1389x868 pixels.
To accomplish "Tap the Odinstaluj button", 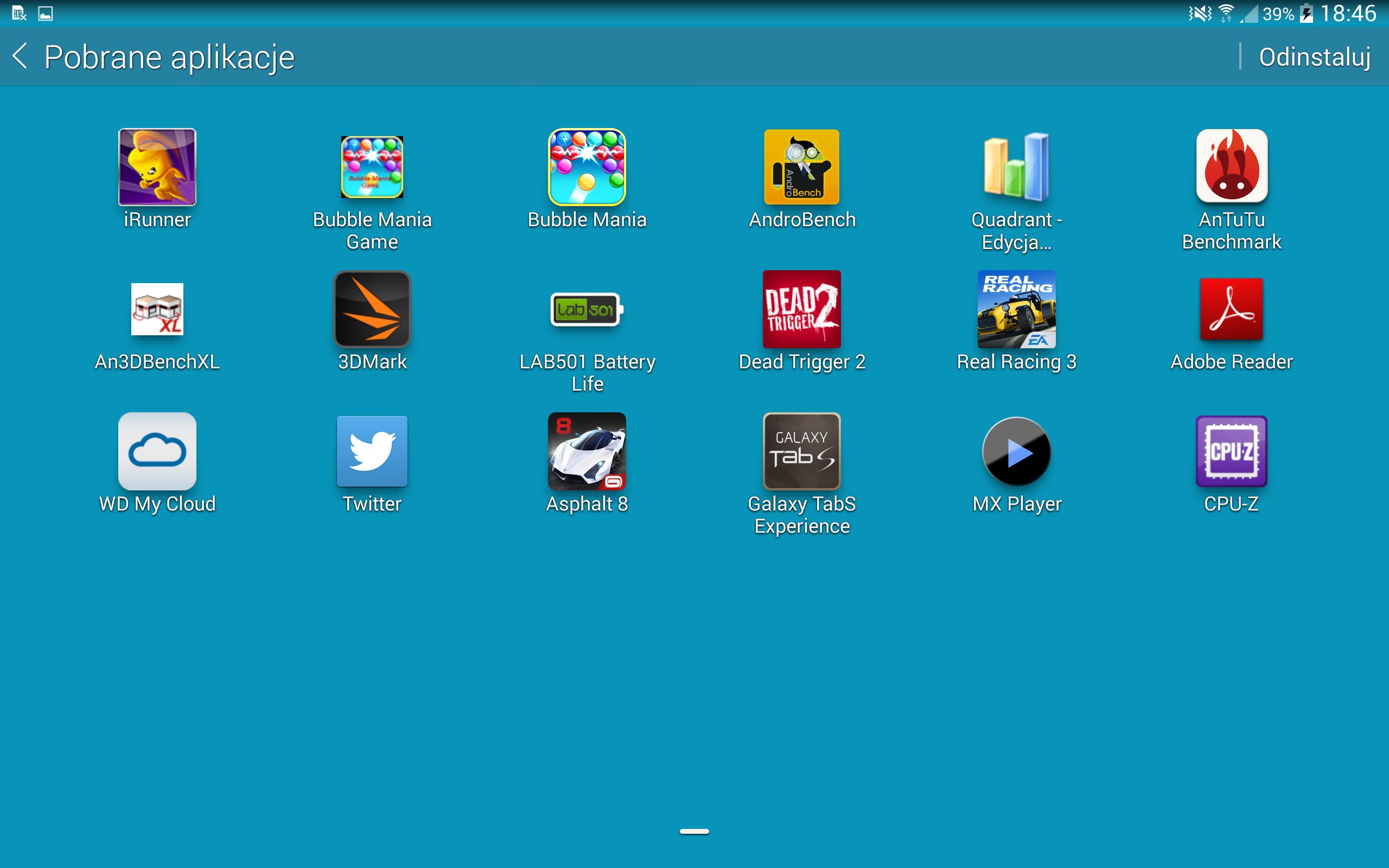I will point(1315,57).
